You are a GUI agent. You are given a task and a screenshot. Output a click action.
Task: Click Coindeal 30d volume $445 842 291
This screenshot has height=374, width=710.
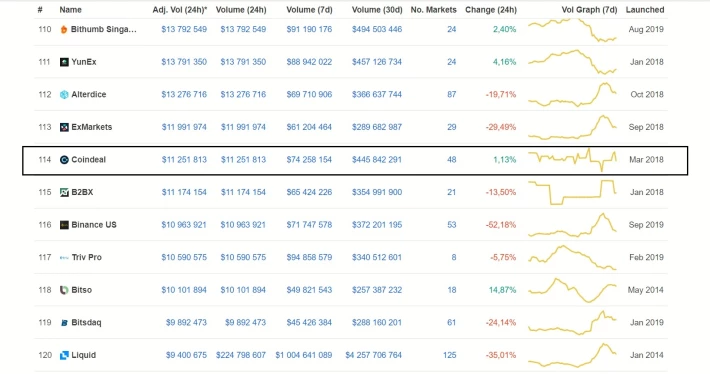pyautogui.click(x=377, y=160)
